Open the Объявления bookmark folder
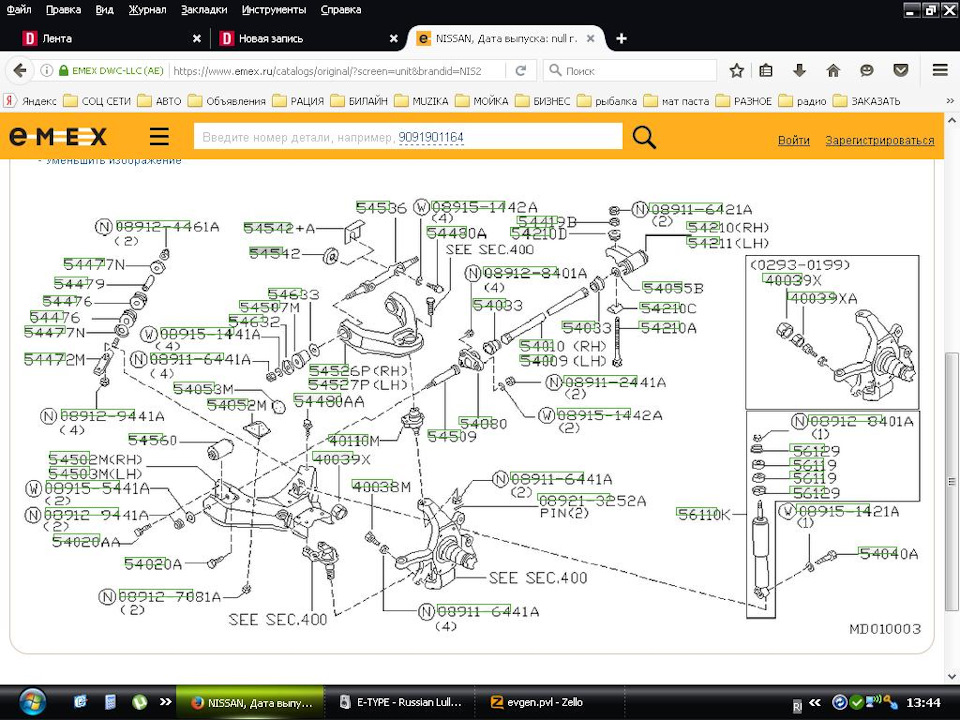 tap(227, 100)
